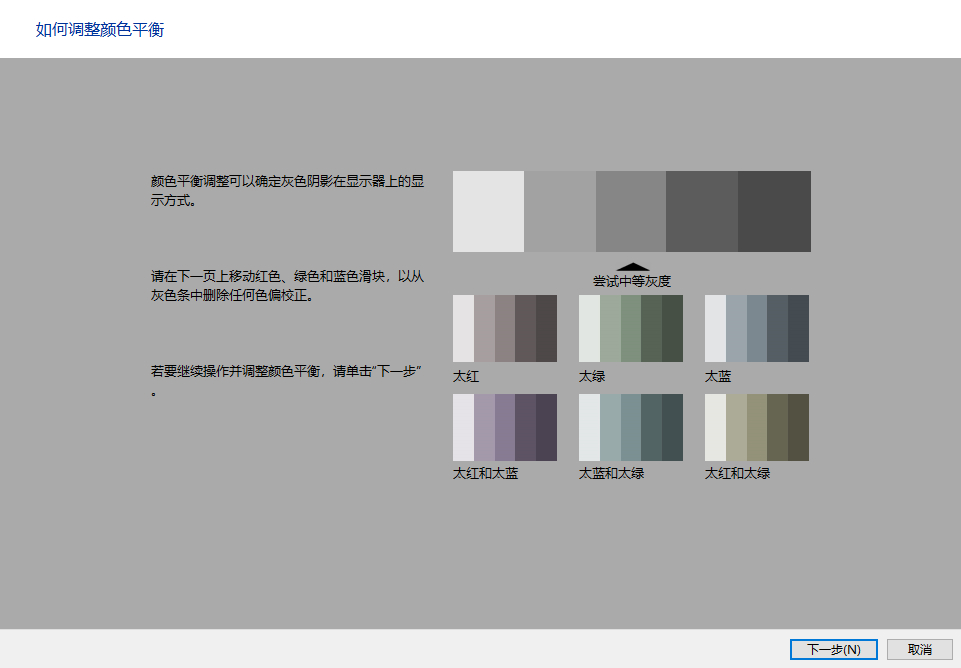Select the 太红和太绿 sample image

(757, 427)
